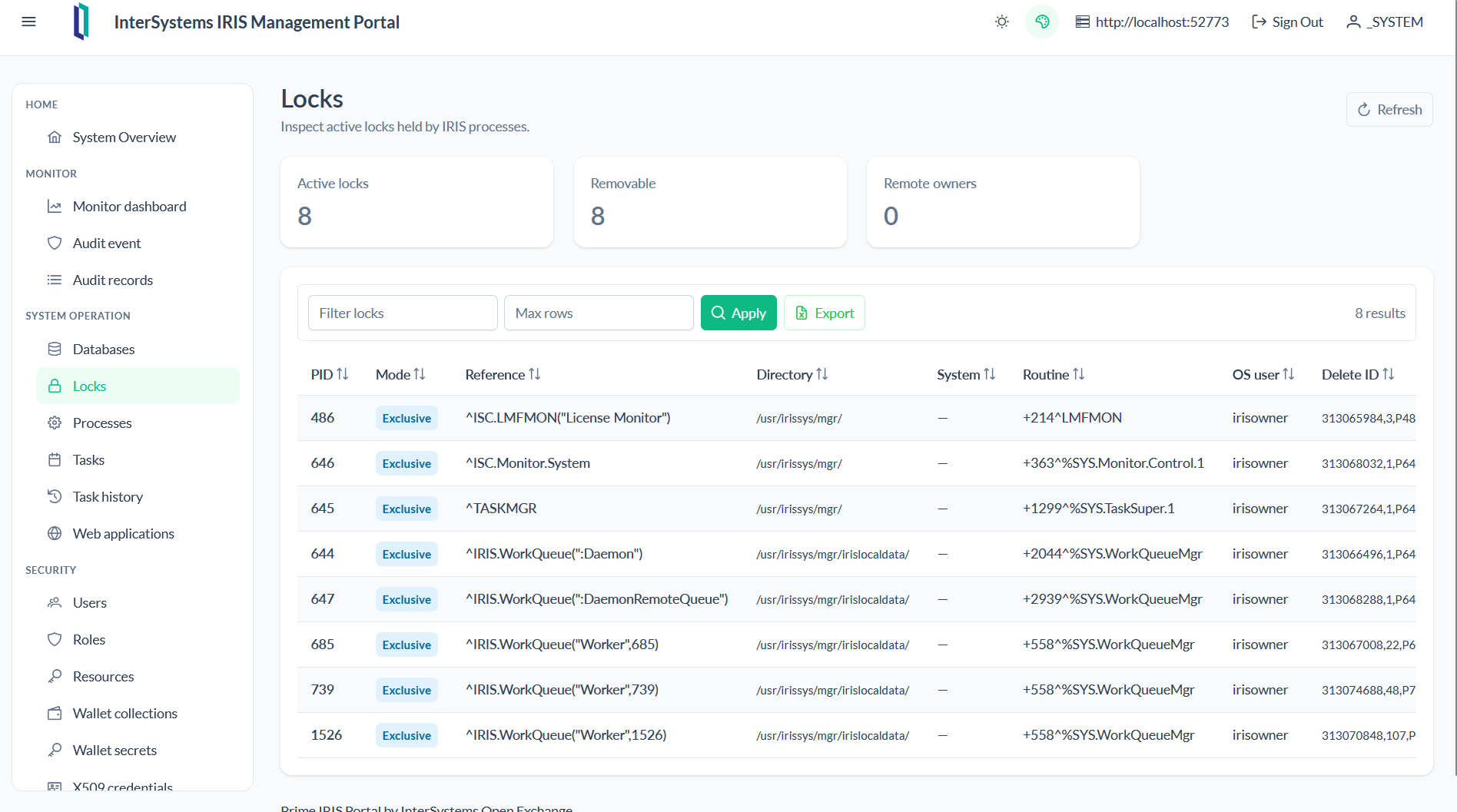Image resolution: width=1457 pixels, height=812 pixels.
Task: Open Audit event page
Action: coord(138,243)
